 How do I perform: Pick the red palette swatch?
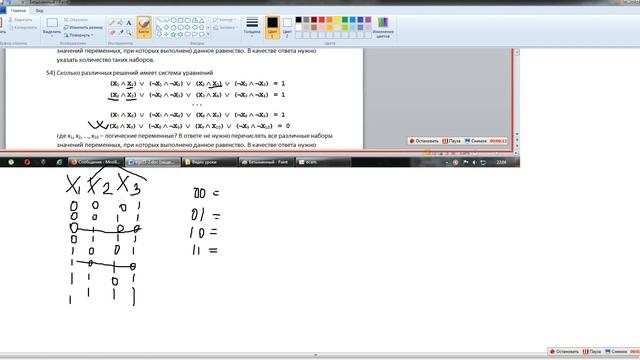322,20
